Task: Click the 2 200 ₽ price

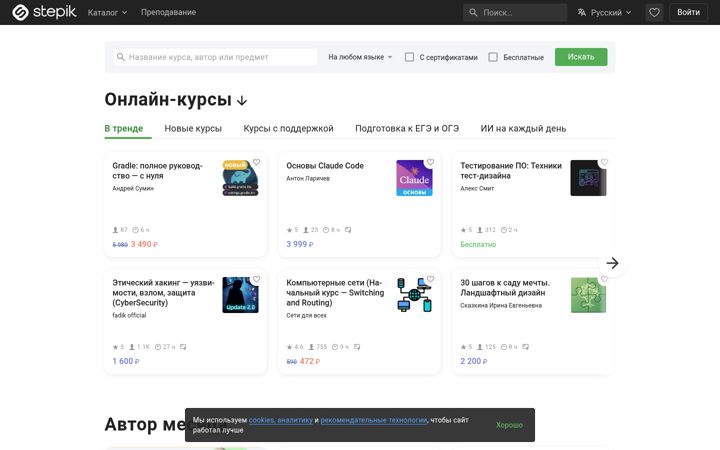Action: [x=474, y=361]
